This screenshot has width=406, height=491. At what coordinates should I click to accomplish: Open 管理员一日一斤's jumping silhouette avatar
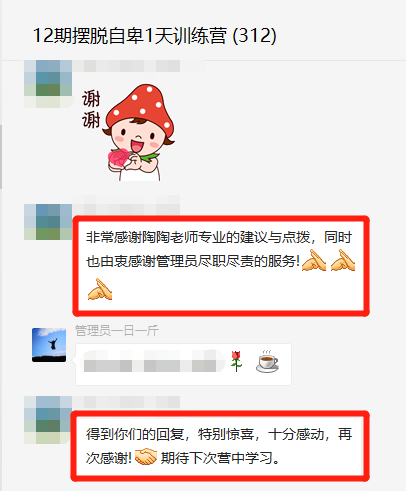tap(49, 345)
